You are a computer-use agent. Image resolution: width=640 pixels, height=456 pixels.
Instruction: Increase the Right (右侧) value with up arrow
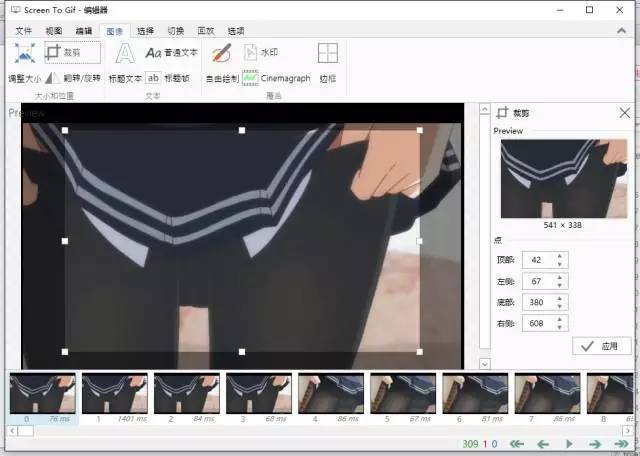point(560,320)
